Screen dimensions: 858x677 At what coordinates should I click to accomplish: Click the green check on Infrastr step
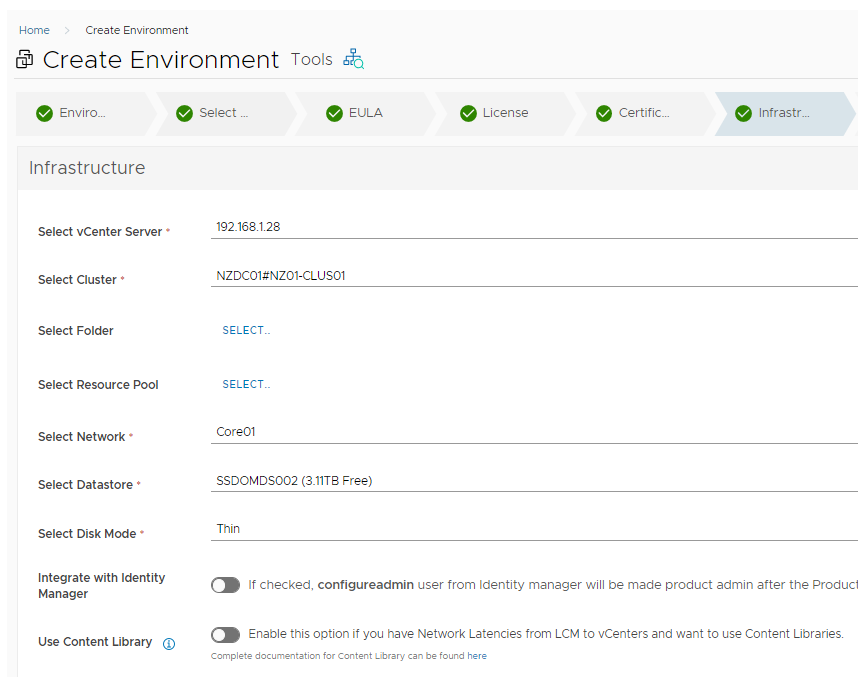744,113
